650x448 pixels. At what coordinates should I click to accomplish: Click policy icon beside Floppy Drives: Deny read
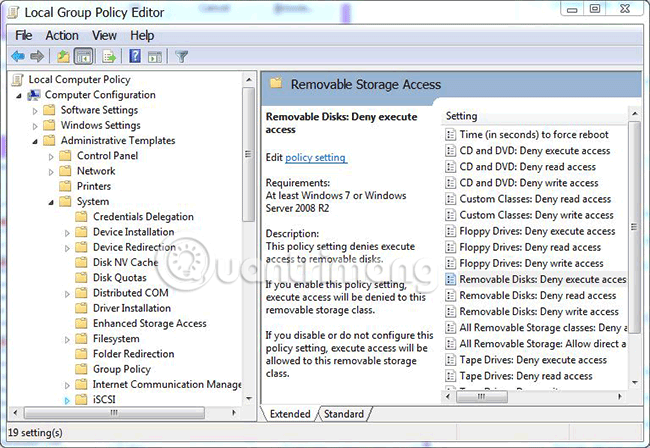450,247
